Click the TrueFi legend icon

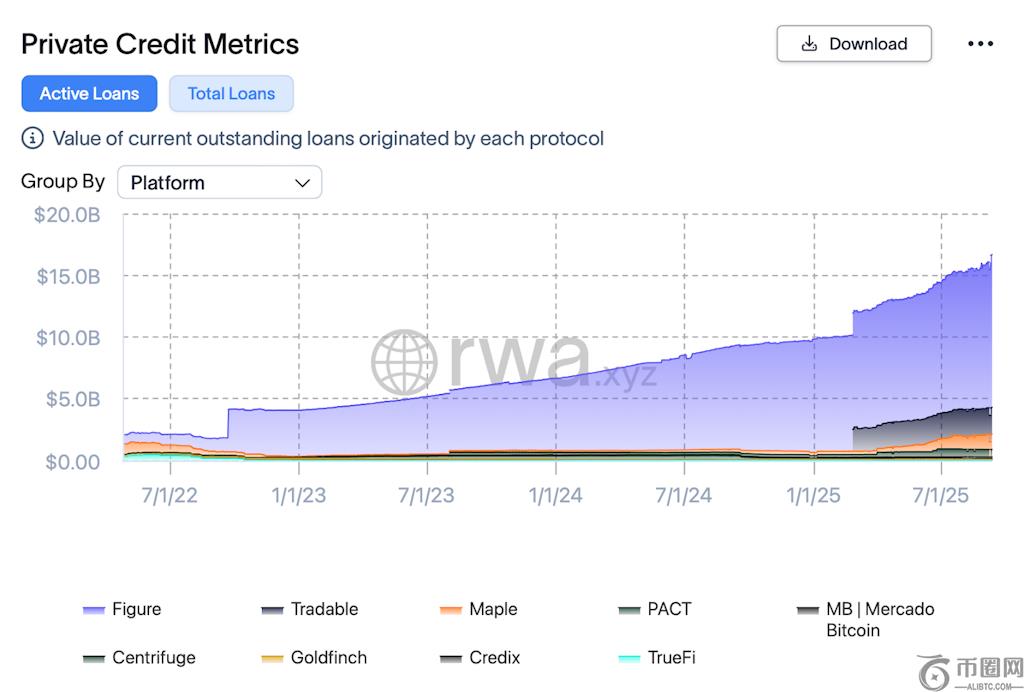click(x=629, y=658)
